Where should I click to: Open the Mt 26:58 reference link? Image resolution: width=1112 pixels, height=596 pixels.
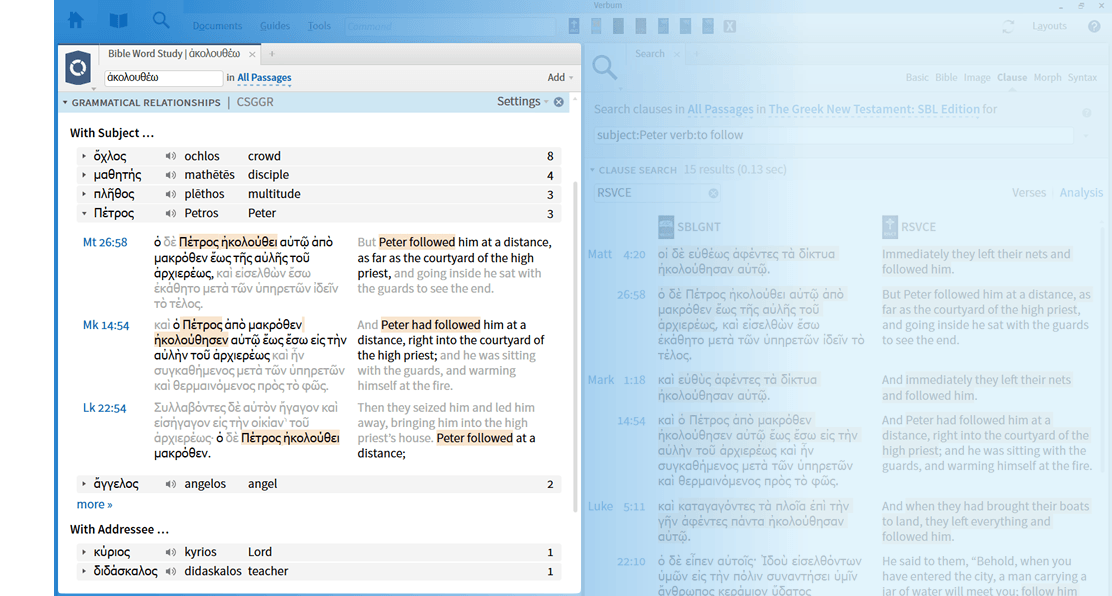(105, 243)
